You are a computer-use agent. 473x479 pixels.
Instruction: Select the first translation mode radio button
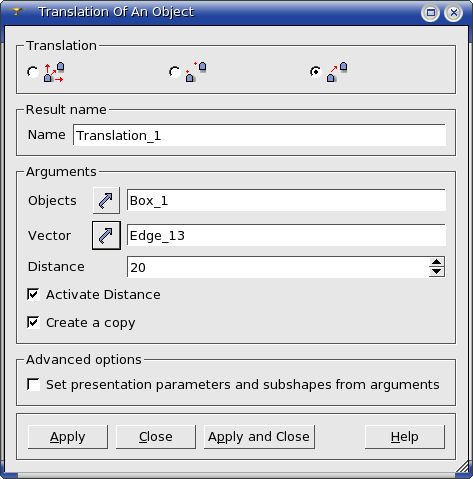(x=33, y=72)
